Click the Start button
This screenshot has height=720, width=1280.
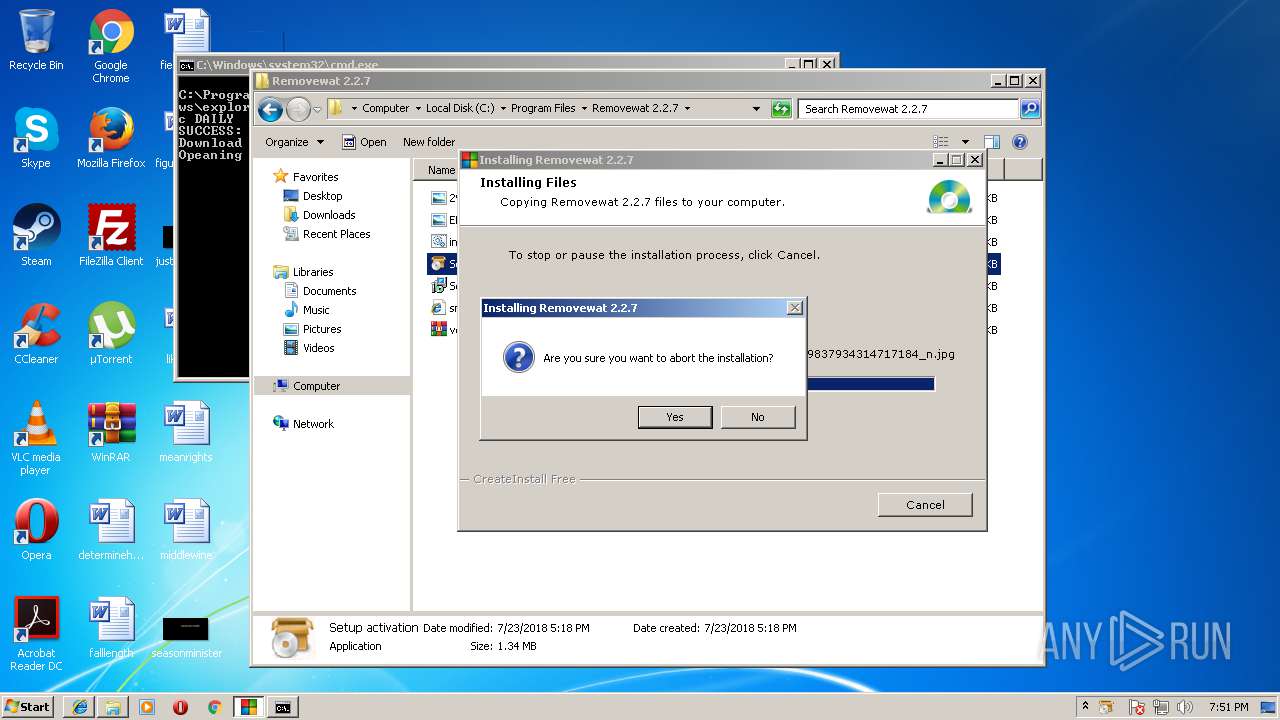pyautogui.click(x=28, y=706)
